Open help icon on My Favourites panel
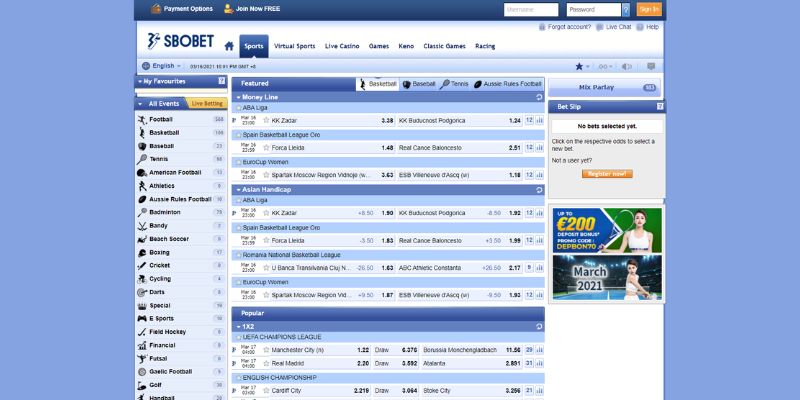This screenshot has width=800, height=400. (x=221, y=81)
